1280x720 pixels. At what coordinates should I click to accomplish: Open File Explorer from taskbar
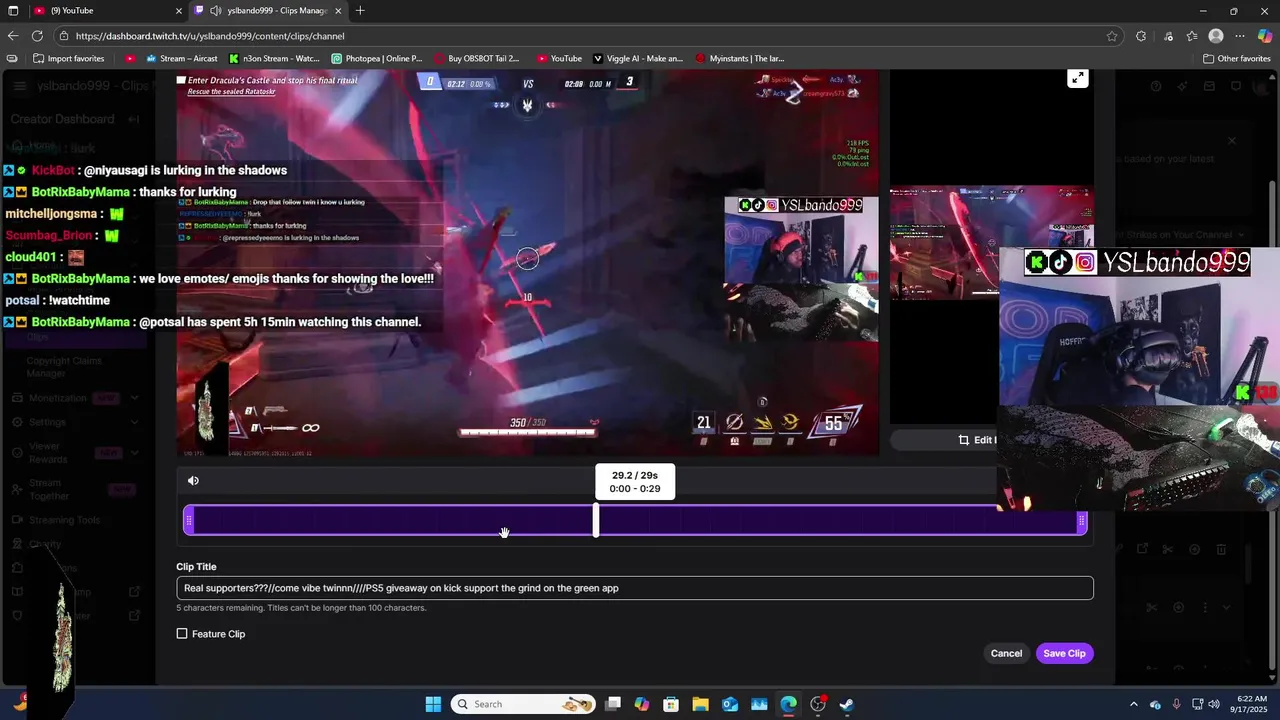coord(701,704)
